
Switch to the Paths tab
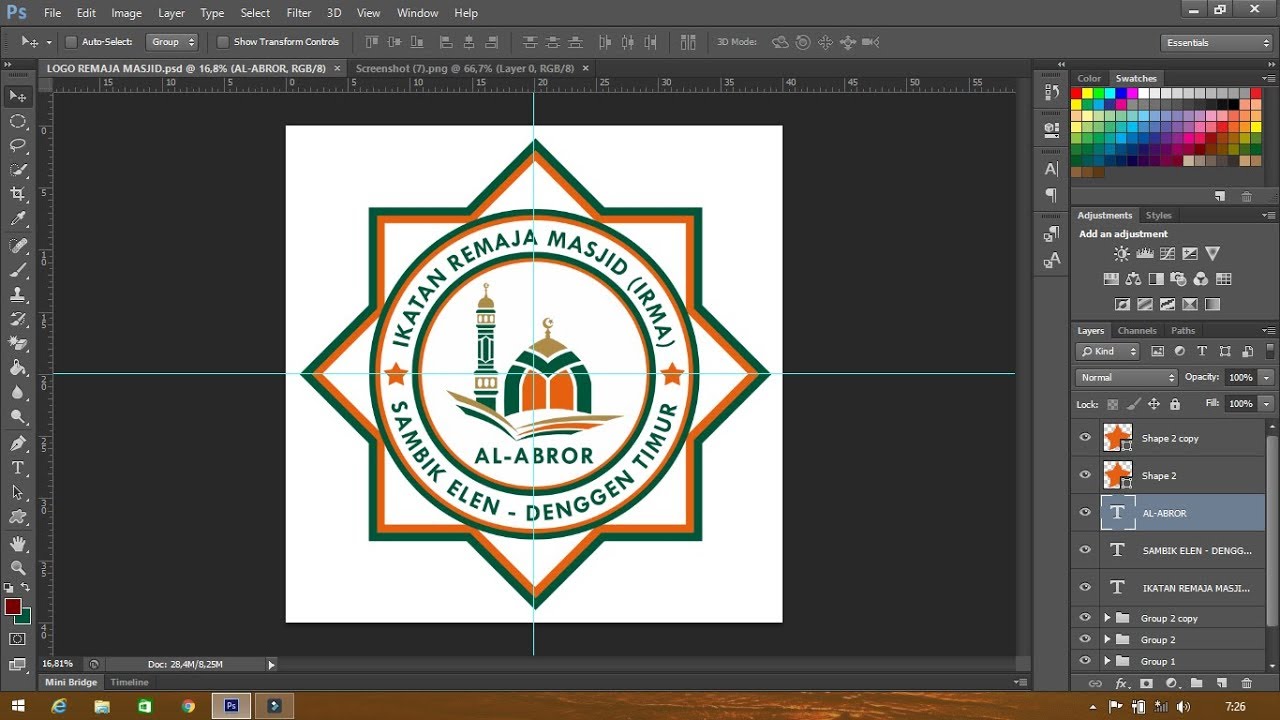pyautogui.click(x=1183, y=331)
